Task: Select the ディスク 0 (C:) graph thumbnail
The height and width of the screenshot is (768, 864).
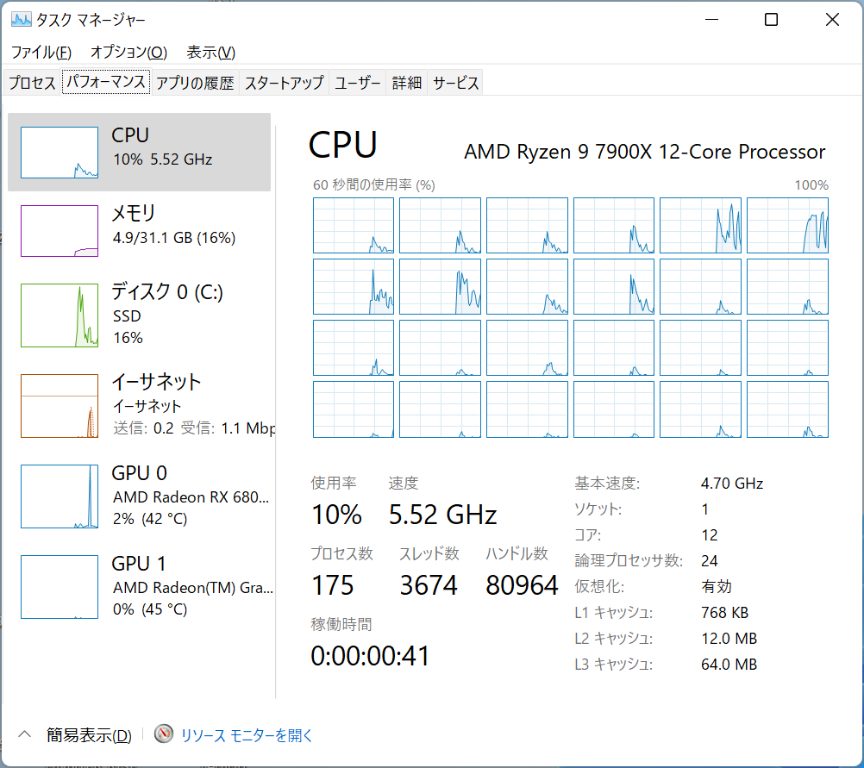Action: [x=60, y=315]
